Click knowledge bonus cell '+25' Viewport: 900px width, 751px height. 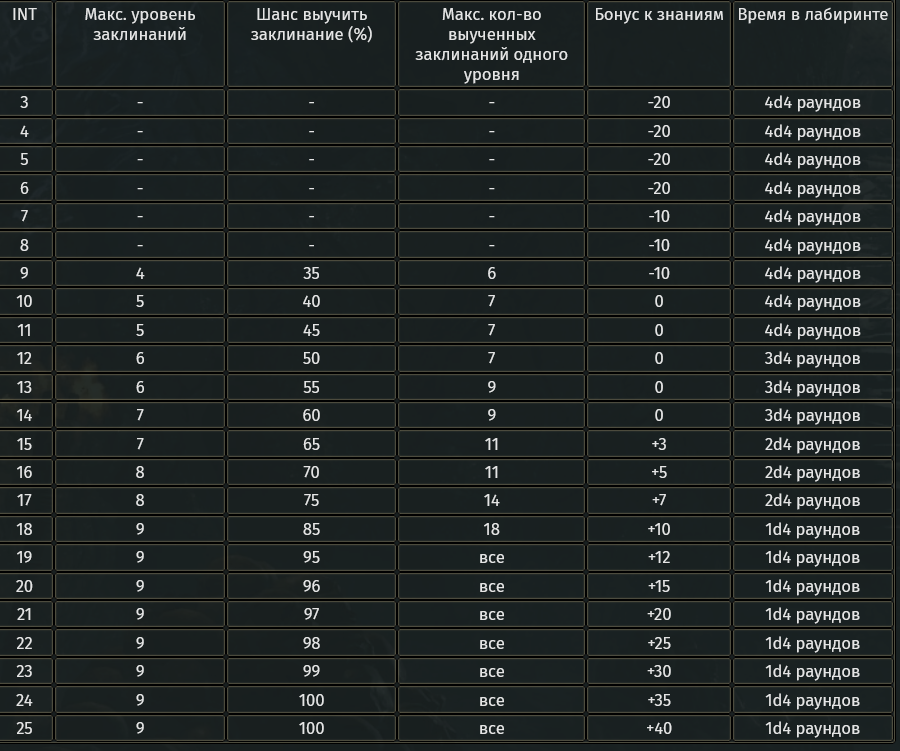coord(659,643)
